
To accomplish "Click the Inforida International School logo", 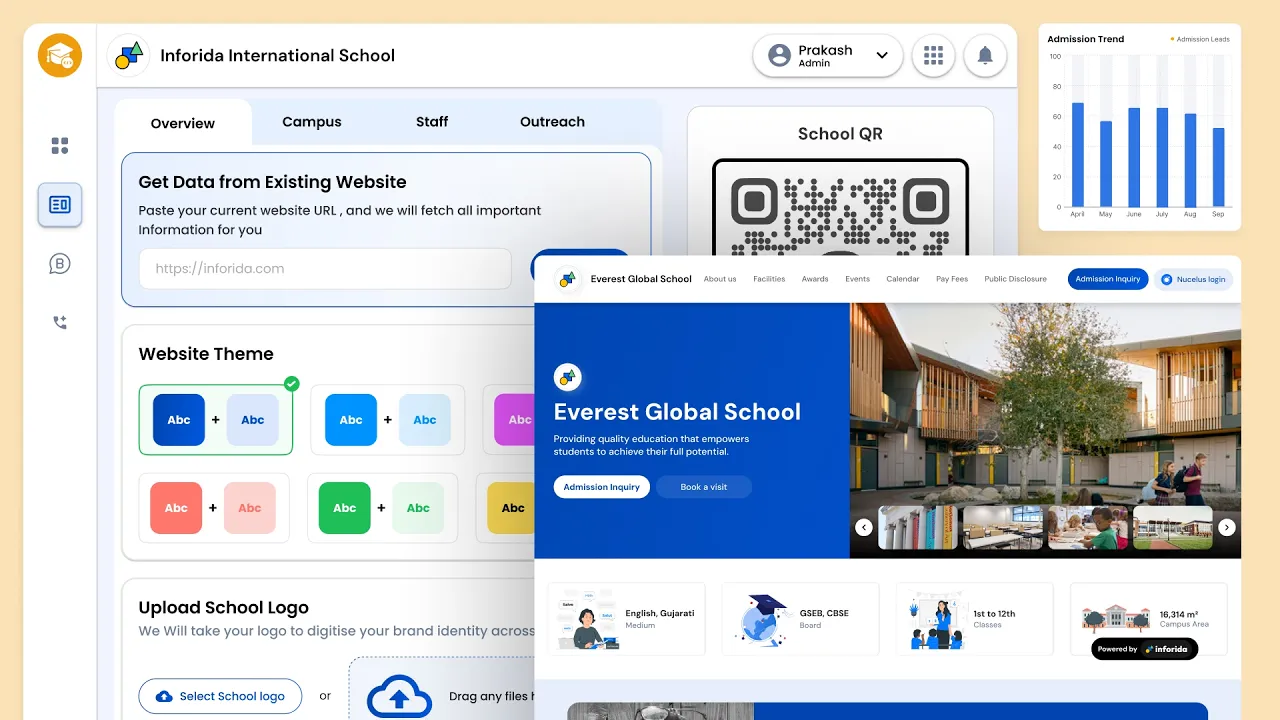I will 128,55.
